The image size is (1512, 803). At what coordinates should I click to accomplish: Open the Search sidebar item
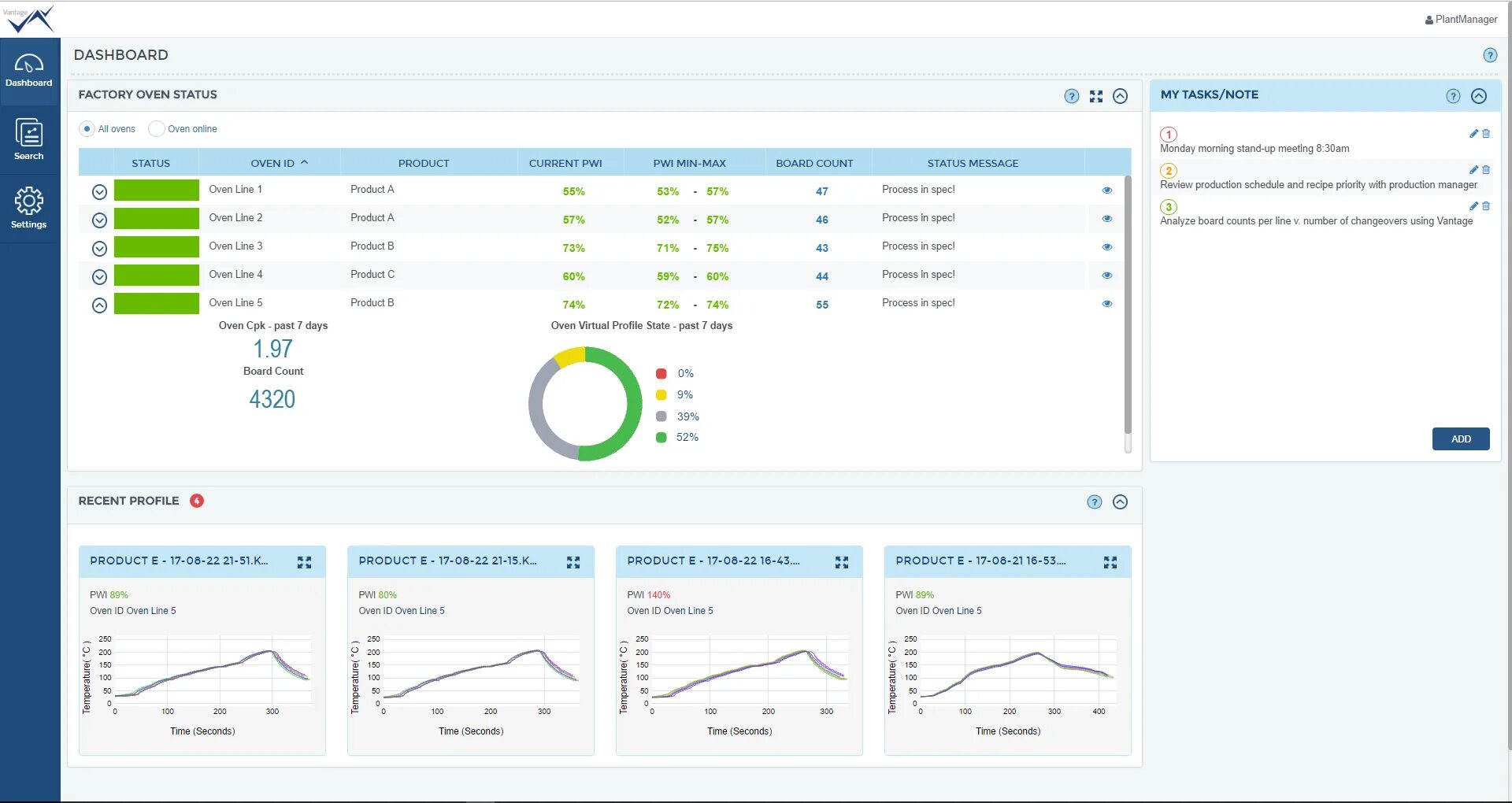pyautogui.click(x=29, y=139)
